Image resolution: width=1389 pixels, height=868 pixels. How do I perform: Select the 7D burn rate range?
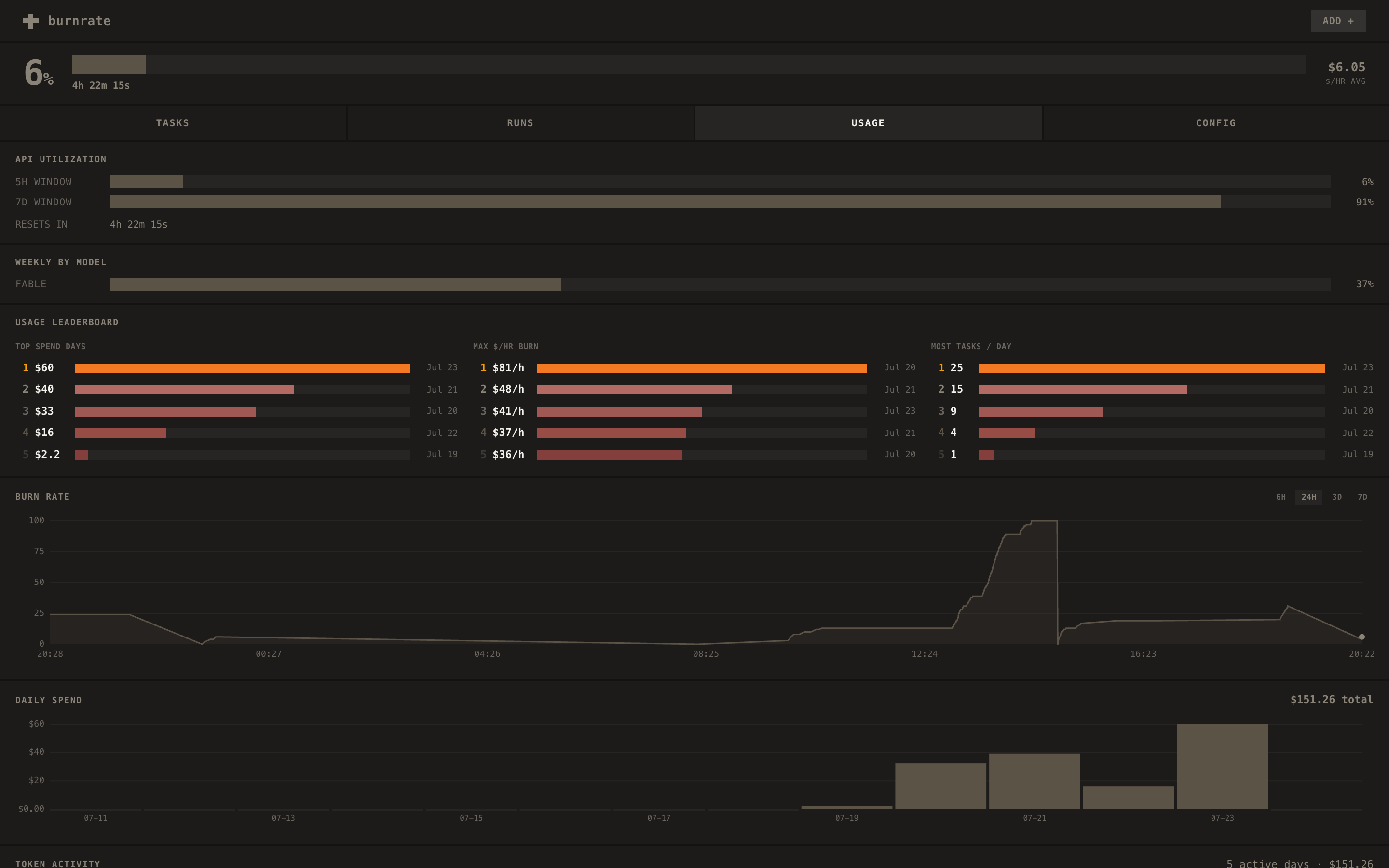tap(1362, 497)
